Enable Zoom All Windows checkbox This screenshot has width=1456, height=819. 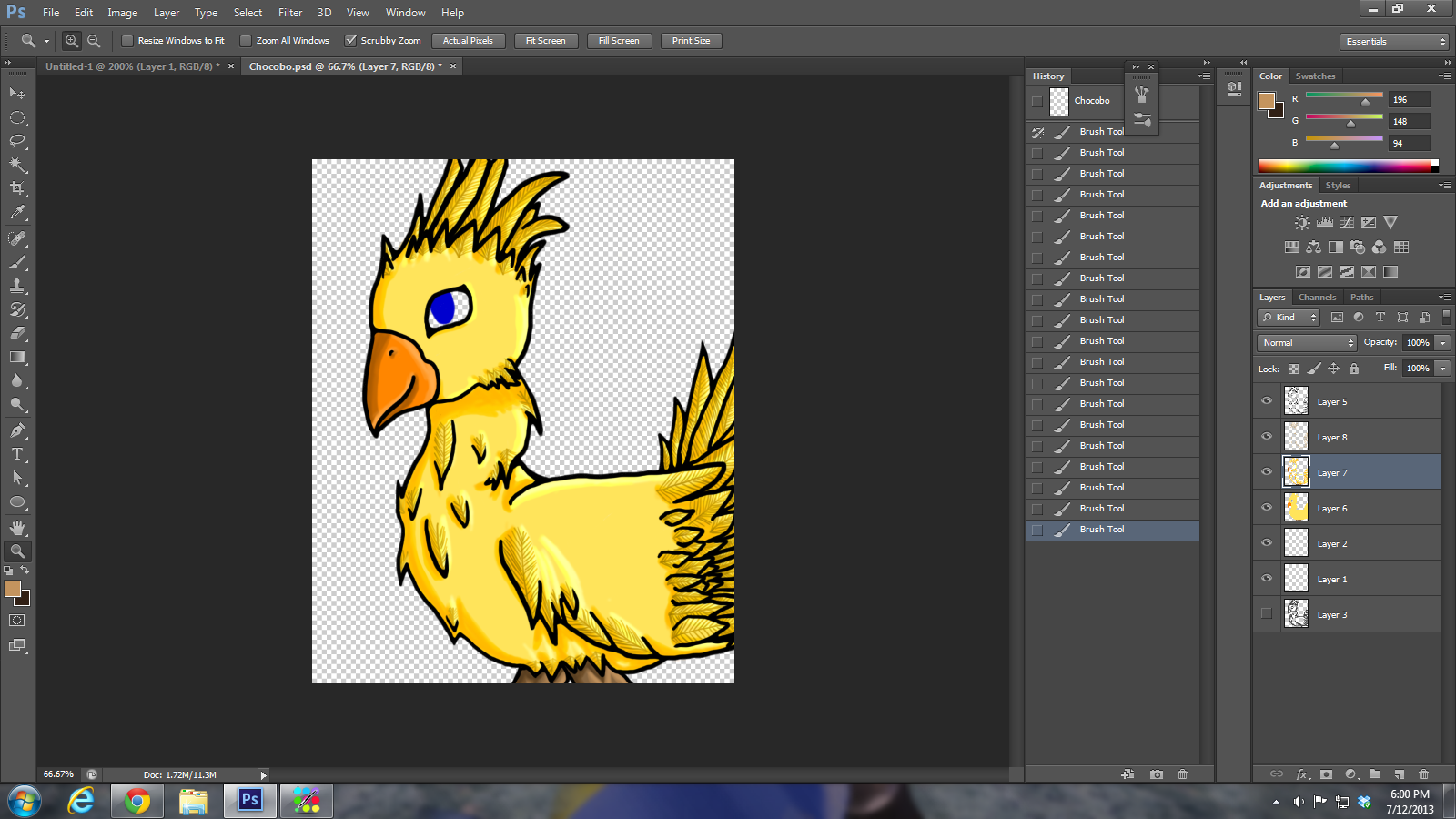pos(246,41)
